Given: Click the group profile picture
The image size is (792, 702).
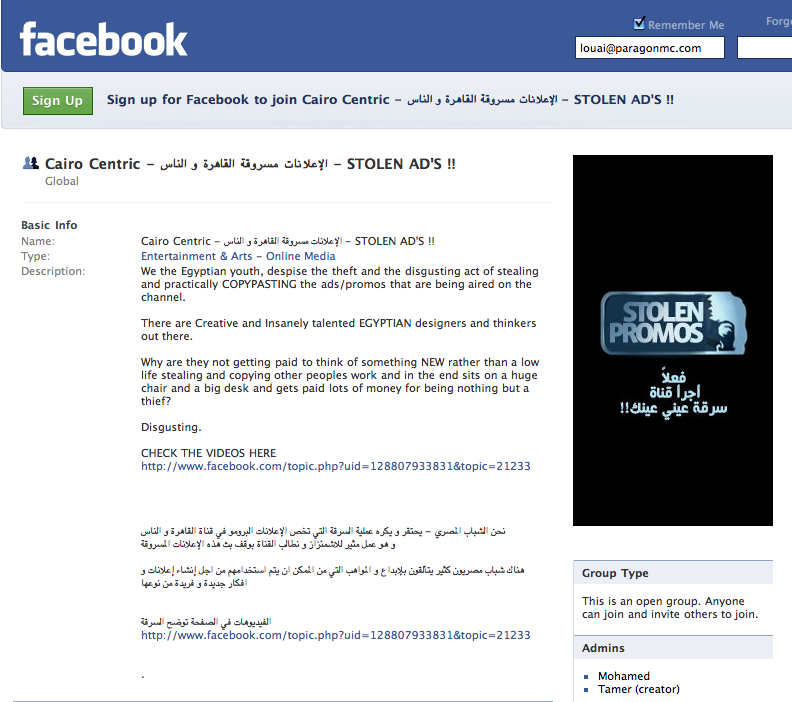Looking at the screenshot, I should point(673,340).
